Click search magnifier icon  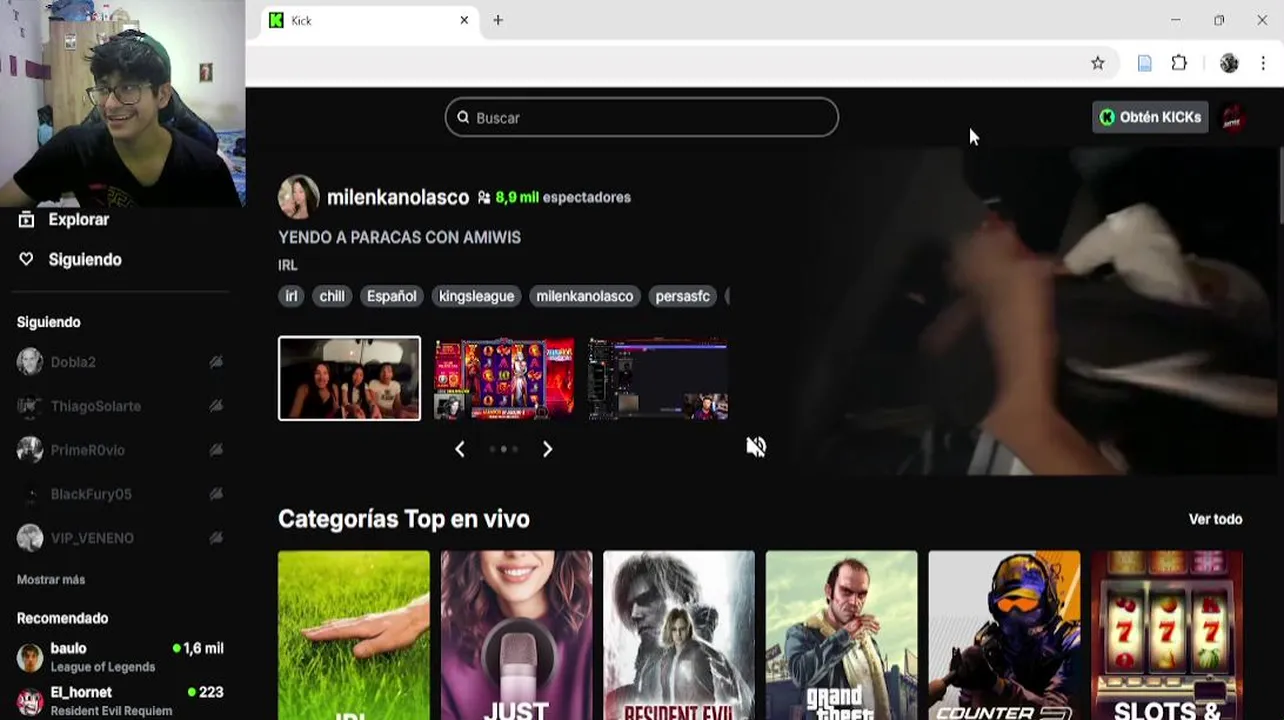(463, 117)
